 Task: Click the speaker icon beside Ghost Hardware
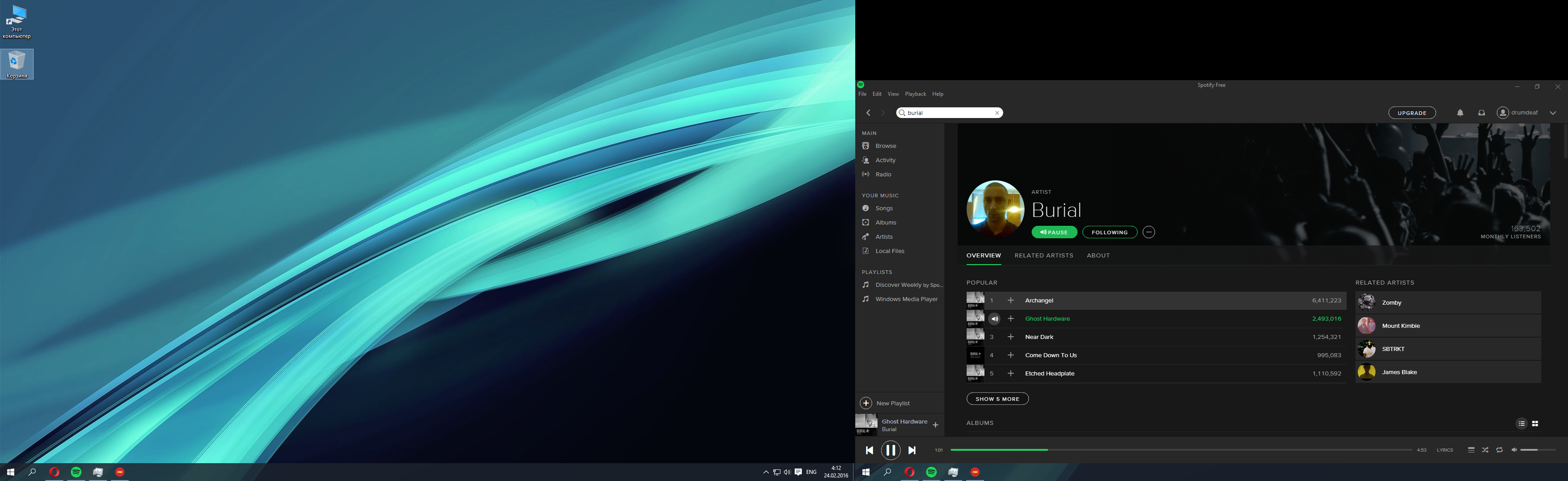pyautogui.click(x=994, y=318)
